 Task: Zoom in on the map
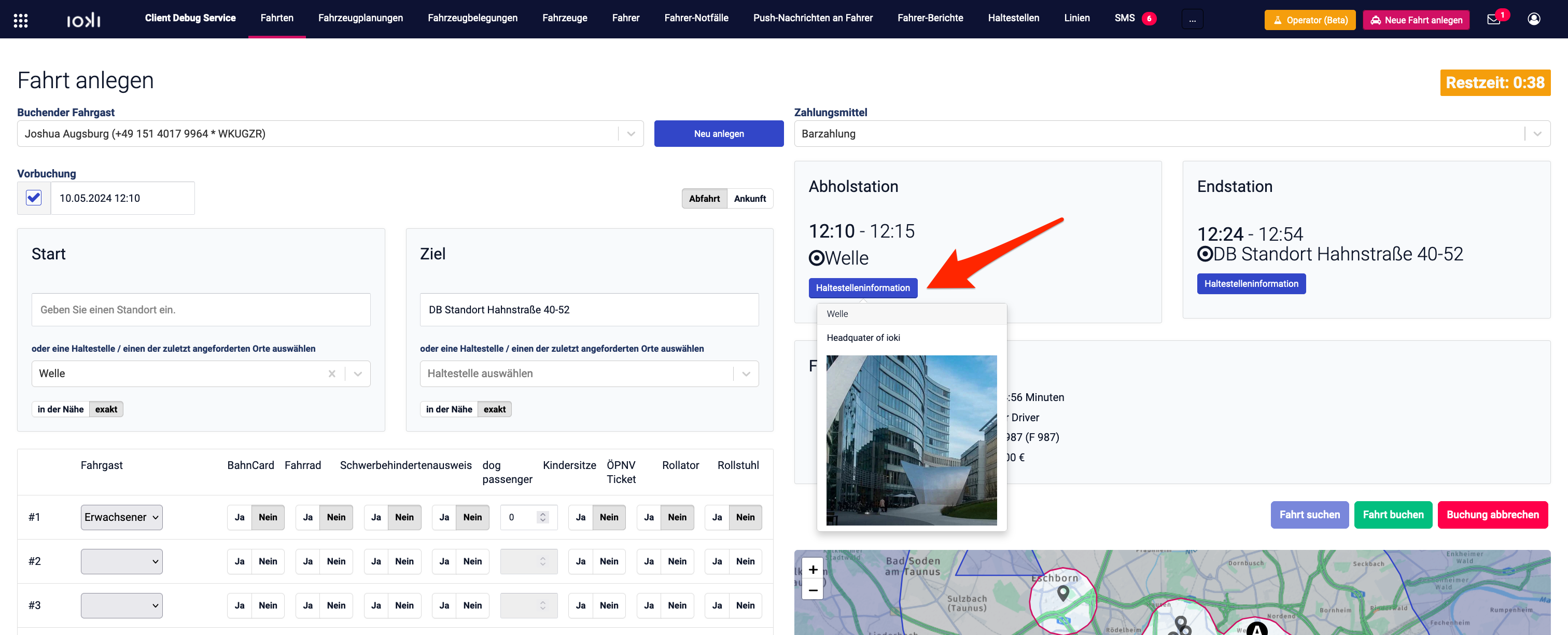pyautogui.click(x=813, y=569)
